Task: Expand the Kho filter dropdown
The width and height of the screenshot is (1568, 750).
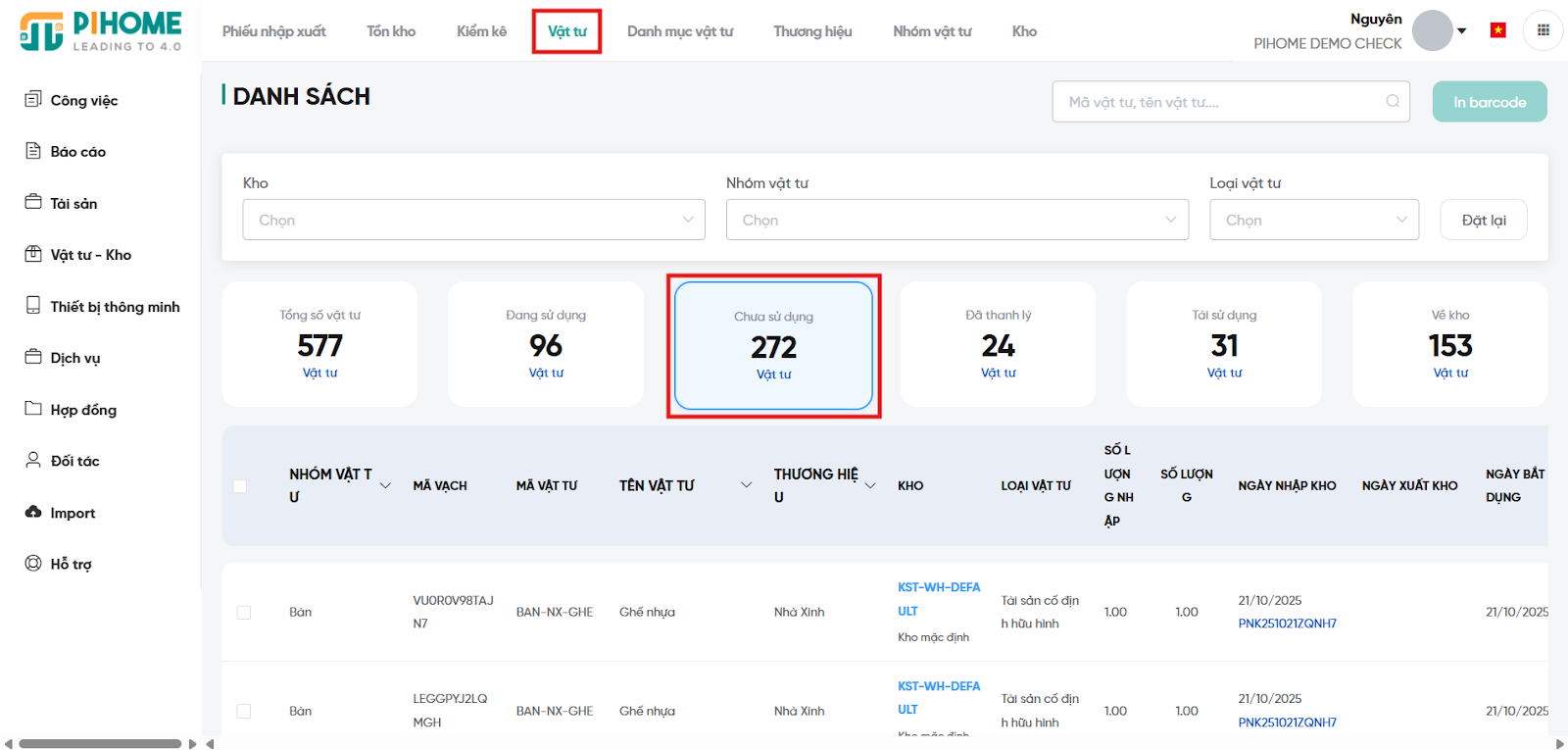Action: (473, 220)
